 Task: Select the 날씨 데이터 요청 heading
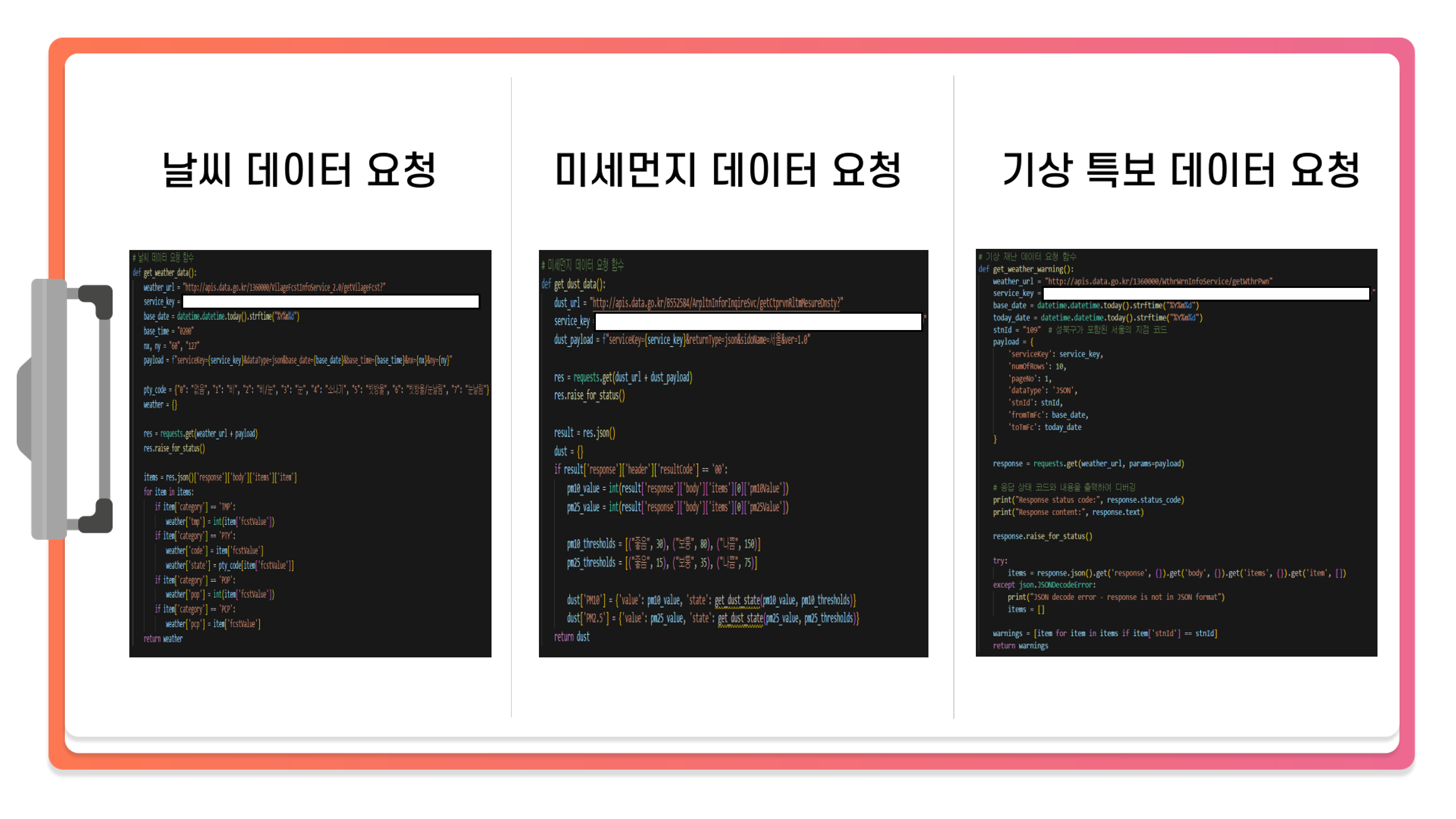click(299, 170)
